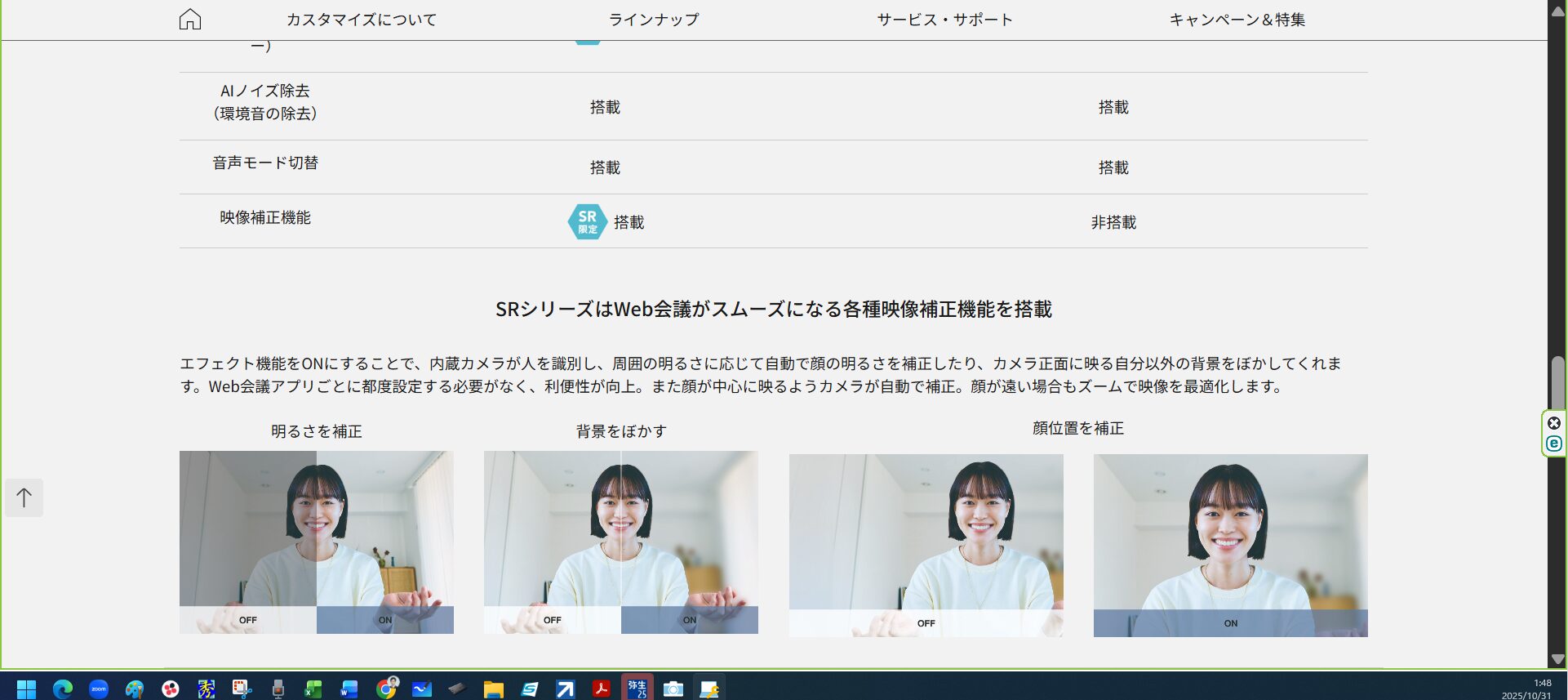
Task: Open Excel from the taskbar
Action: pos(313,689)
